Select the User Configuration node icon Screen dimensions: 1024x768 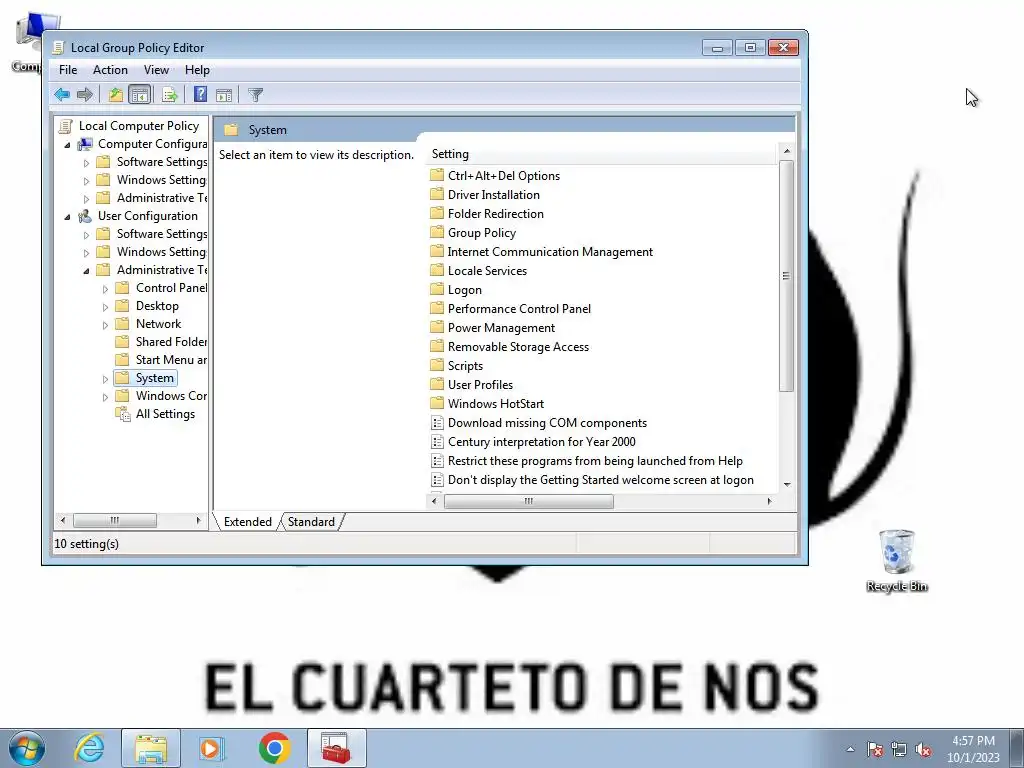pos(85,216)
